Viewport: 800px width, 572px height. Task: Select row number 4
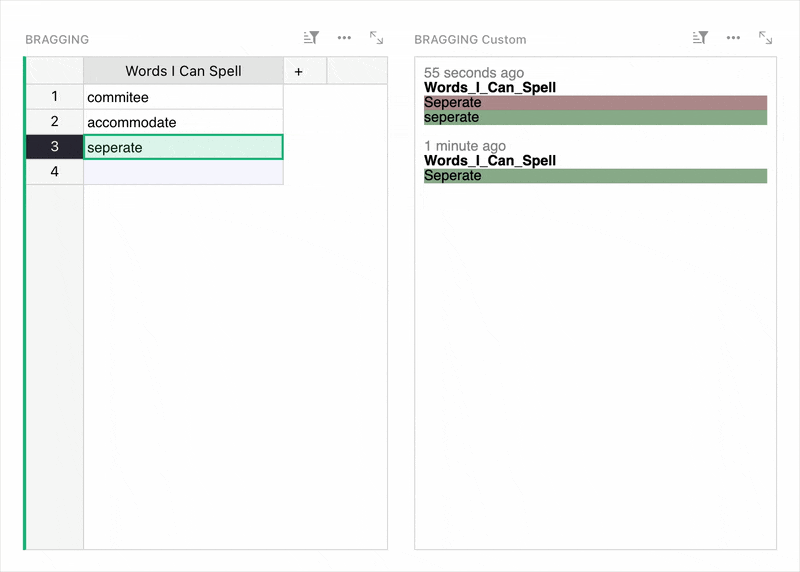(54, 172)
